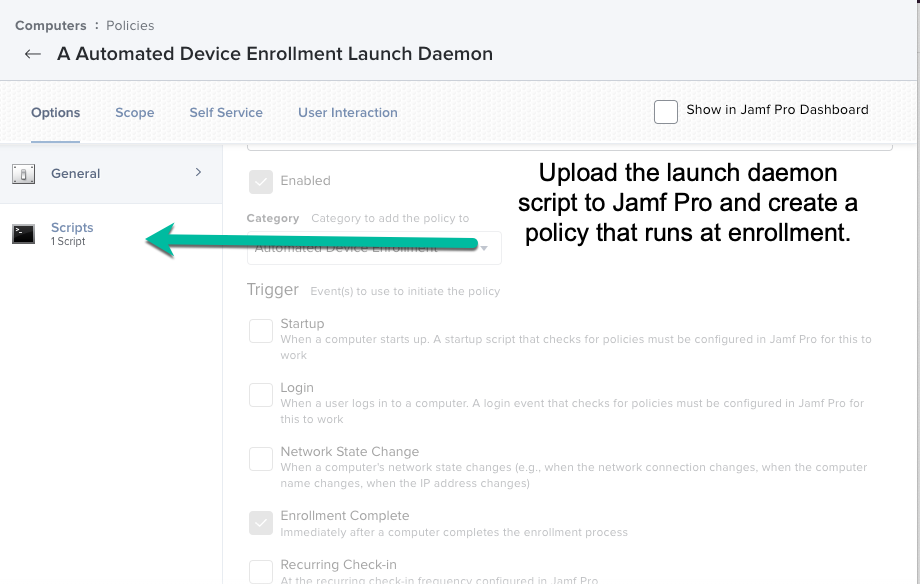
Task: Open the Self Service tab
Action: point(226,113)
